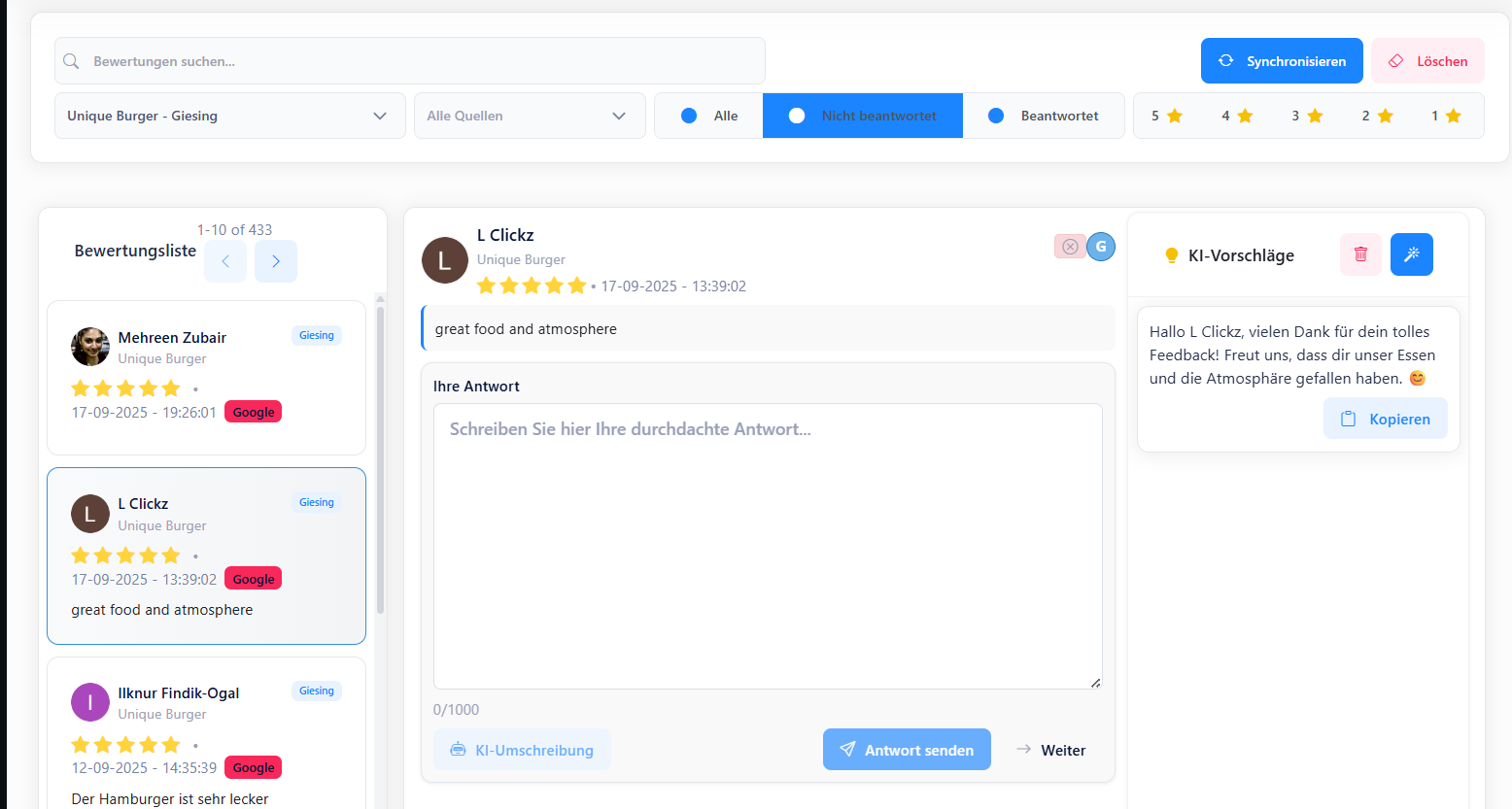Click the review list vertical scrollbar
This screenshot has height=809, width=1512.
(x=380, y=456)
